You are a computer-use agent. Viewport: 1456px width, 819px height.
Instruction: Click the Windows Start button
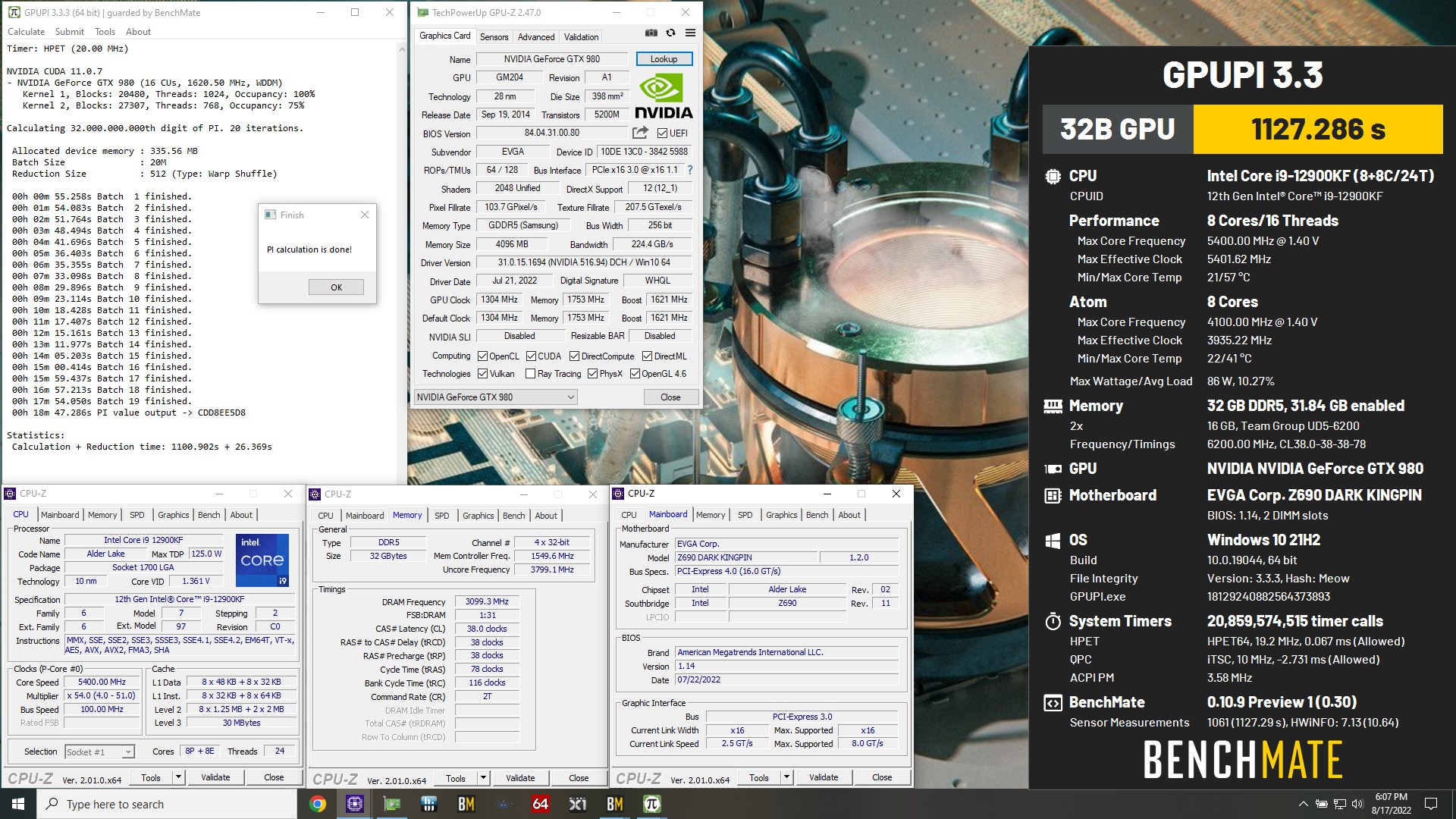tap(18, 804)
